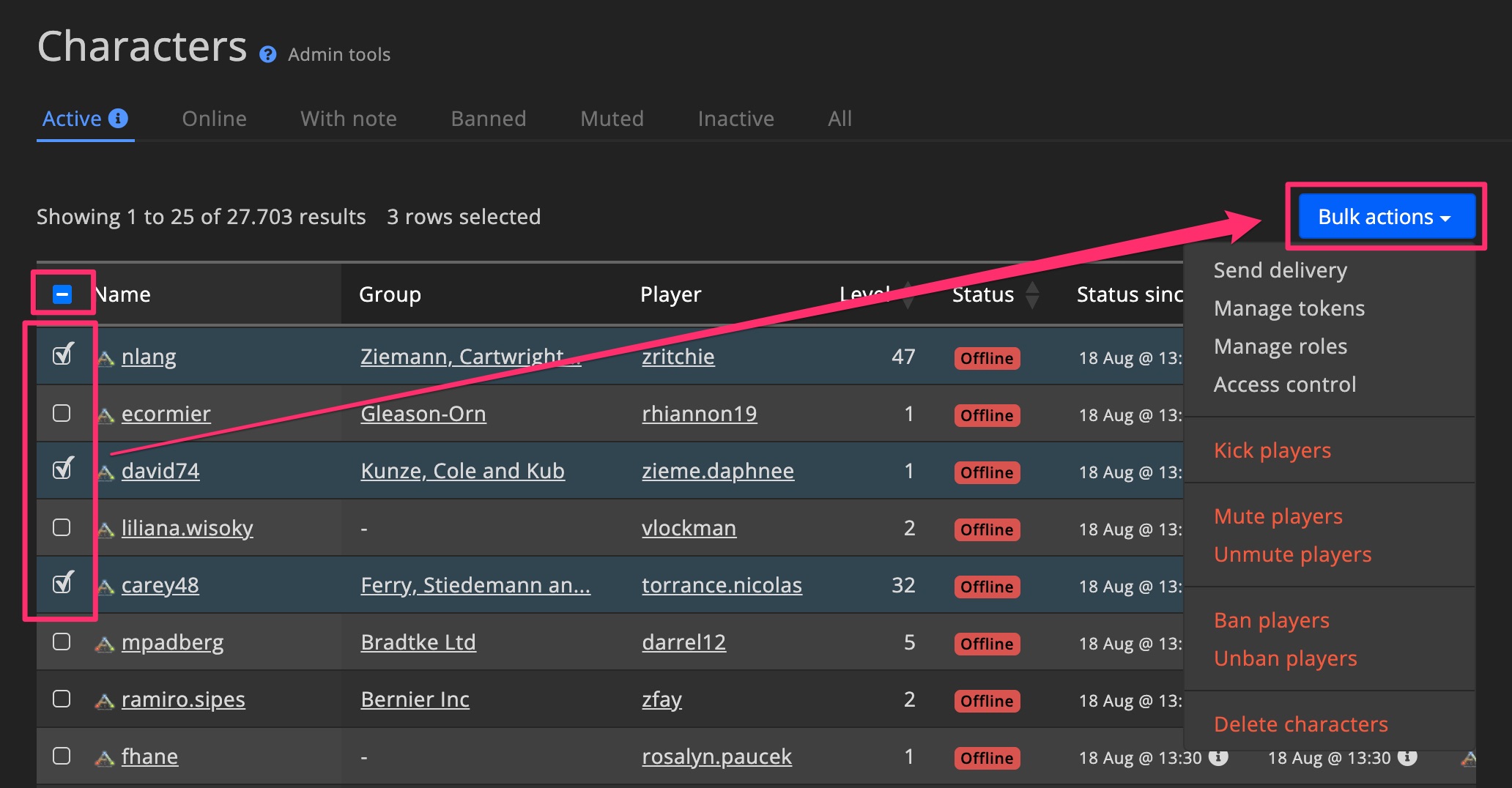Toggle the select-all checkbox in the header
Screen dimensions: 1512x788
[62, 294]
